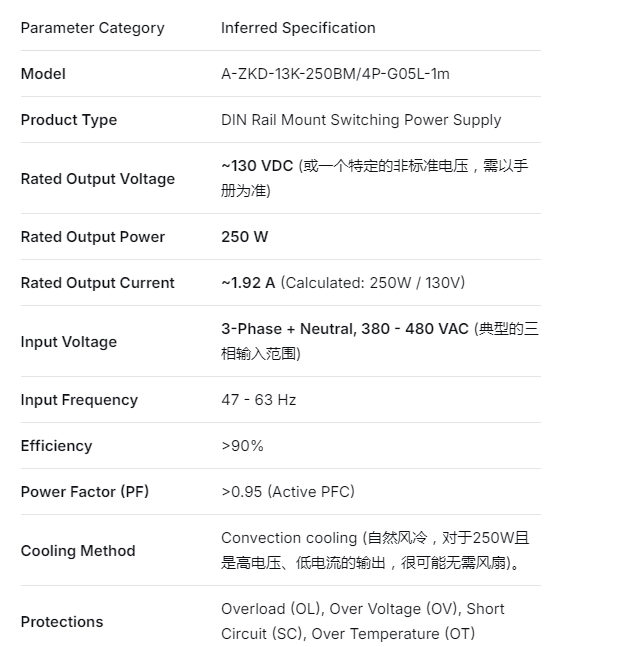Viewport: 637px width, 647px height.
Task: Select the Efficiency row label
Action: click(x=56, y=446)
